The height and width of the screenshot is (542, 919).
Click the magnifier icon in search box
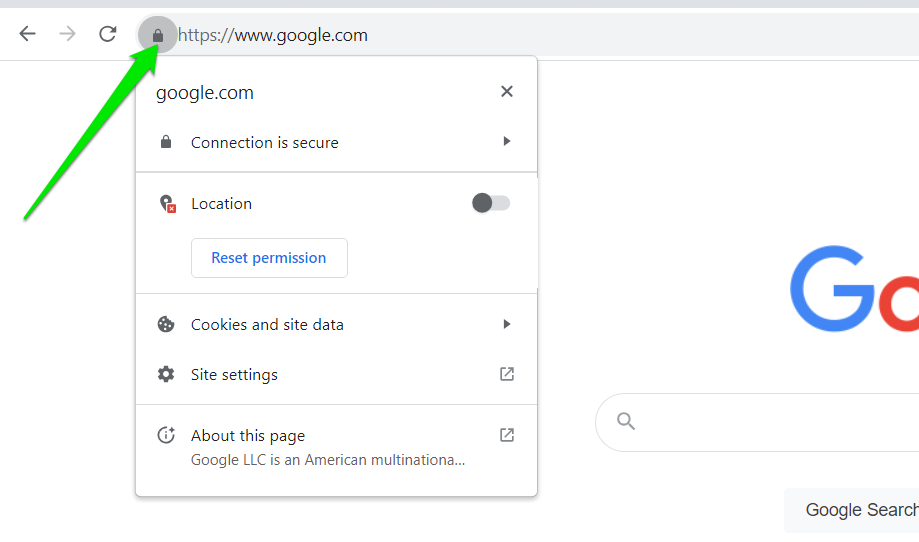point(626,421)
